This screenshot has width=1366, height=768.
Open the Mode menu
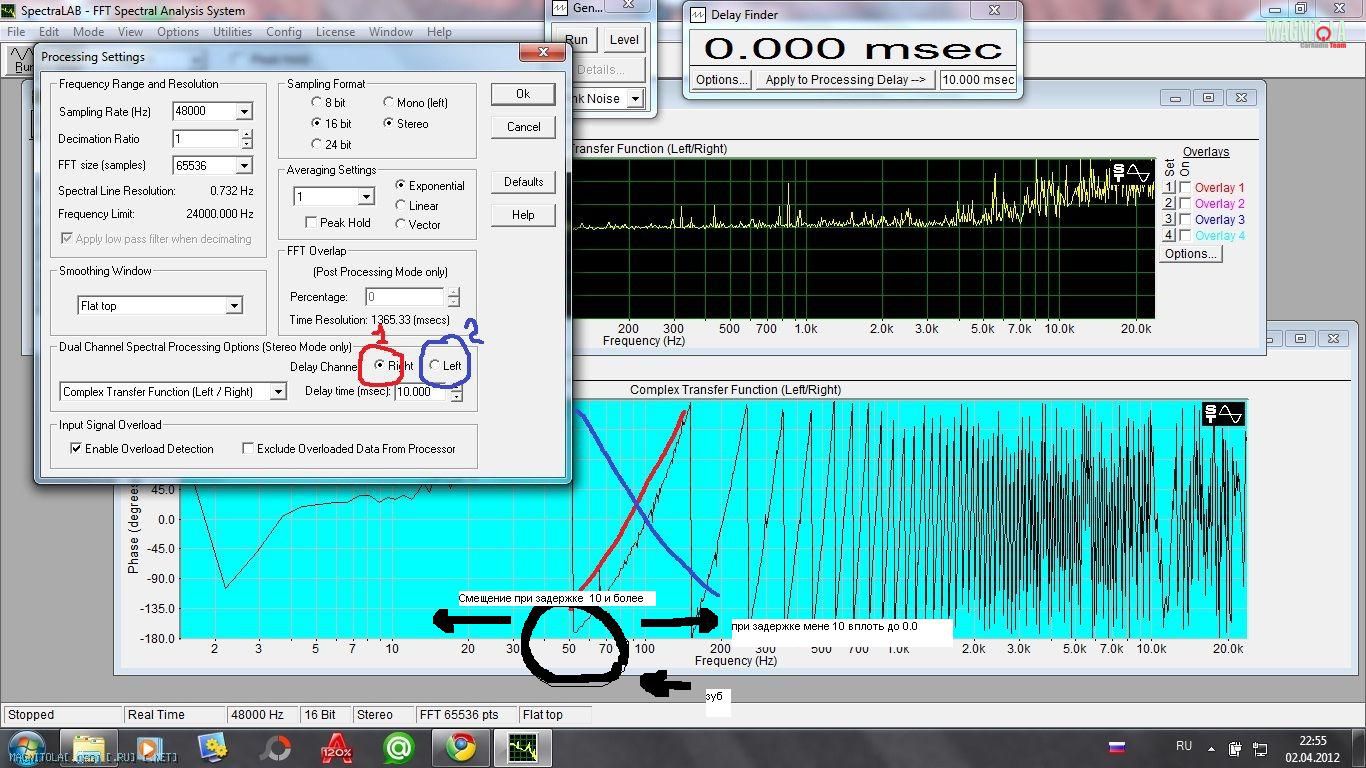pos(88,32)
